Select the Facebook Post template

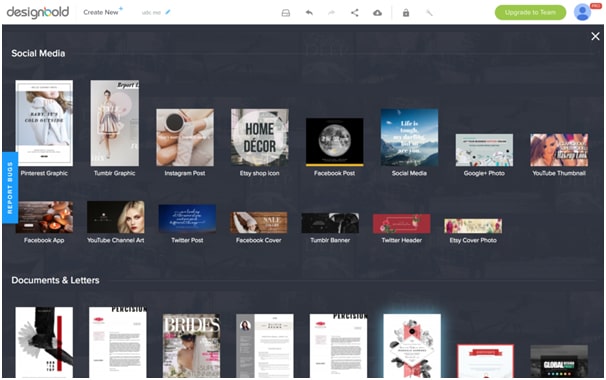[334, 142]
